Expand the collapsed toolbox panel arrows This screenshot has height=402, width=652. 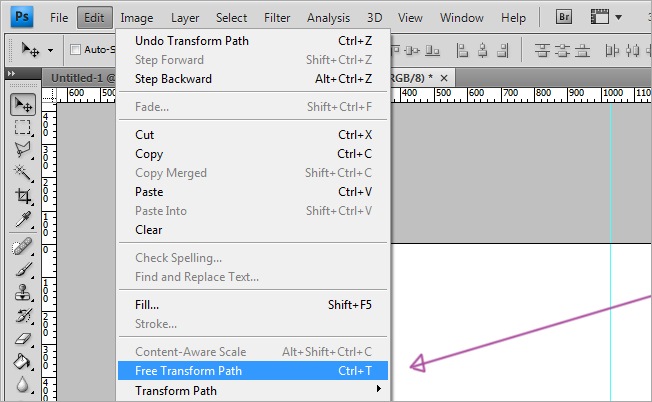(12, 74)
